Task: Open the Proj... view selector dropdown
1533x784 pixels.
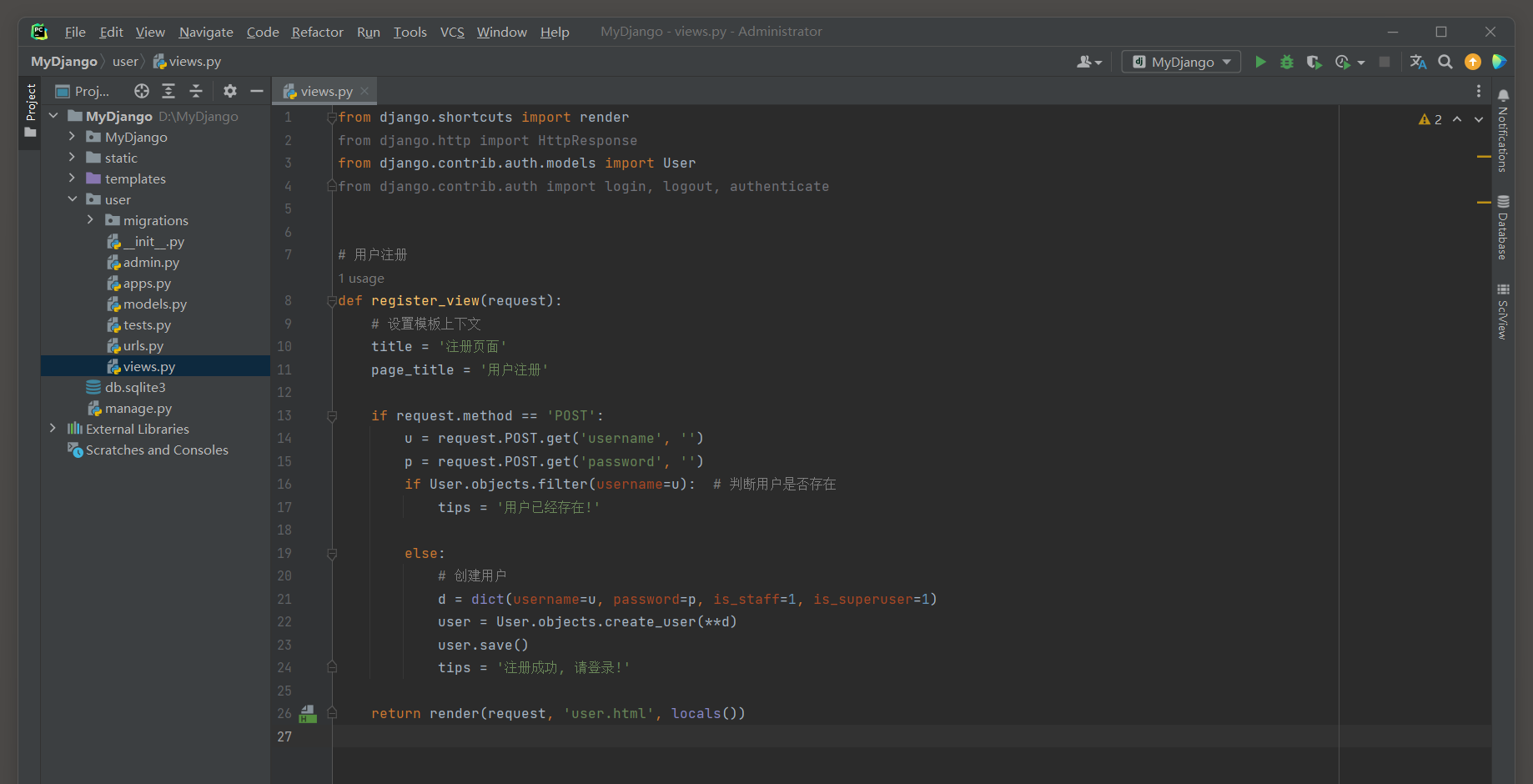Action: [82, 91]
